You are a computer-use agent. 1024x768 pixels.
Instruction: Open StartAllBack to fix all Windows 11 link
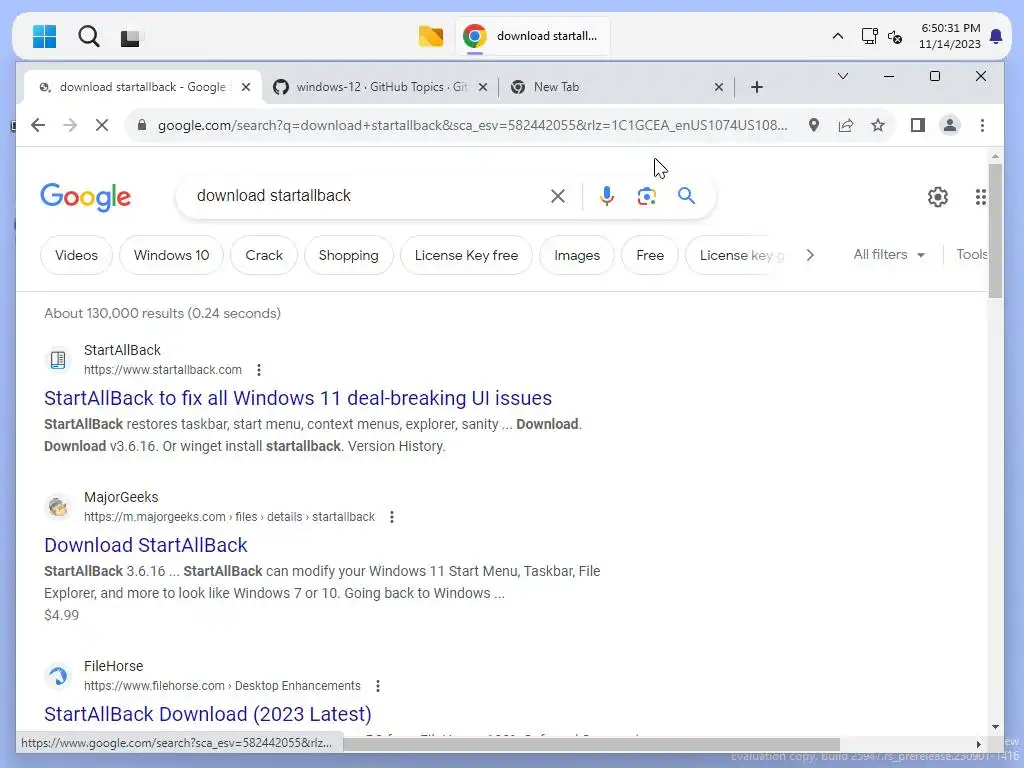coord(298,398)
